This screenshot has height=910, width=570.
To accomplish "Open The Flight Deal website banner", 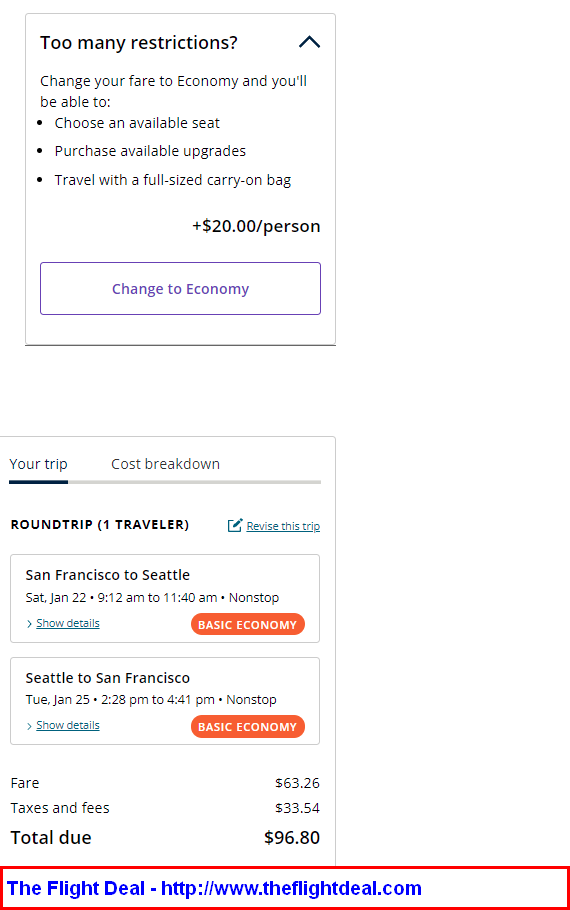I will point(284,888).
